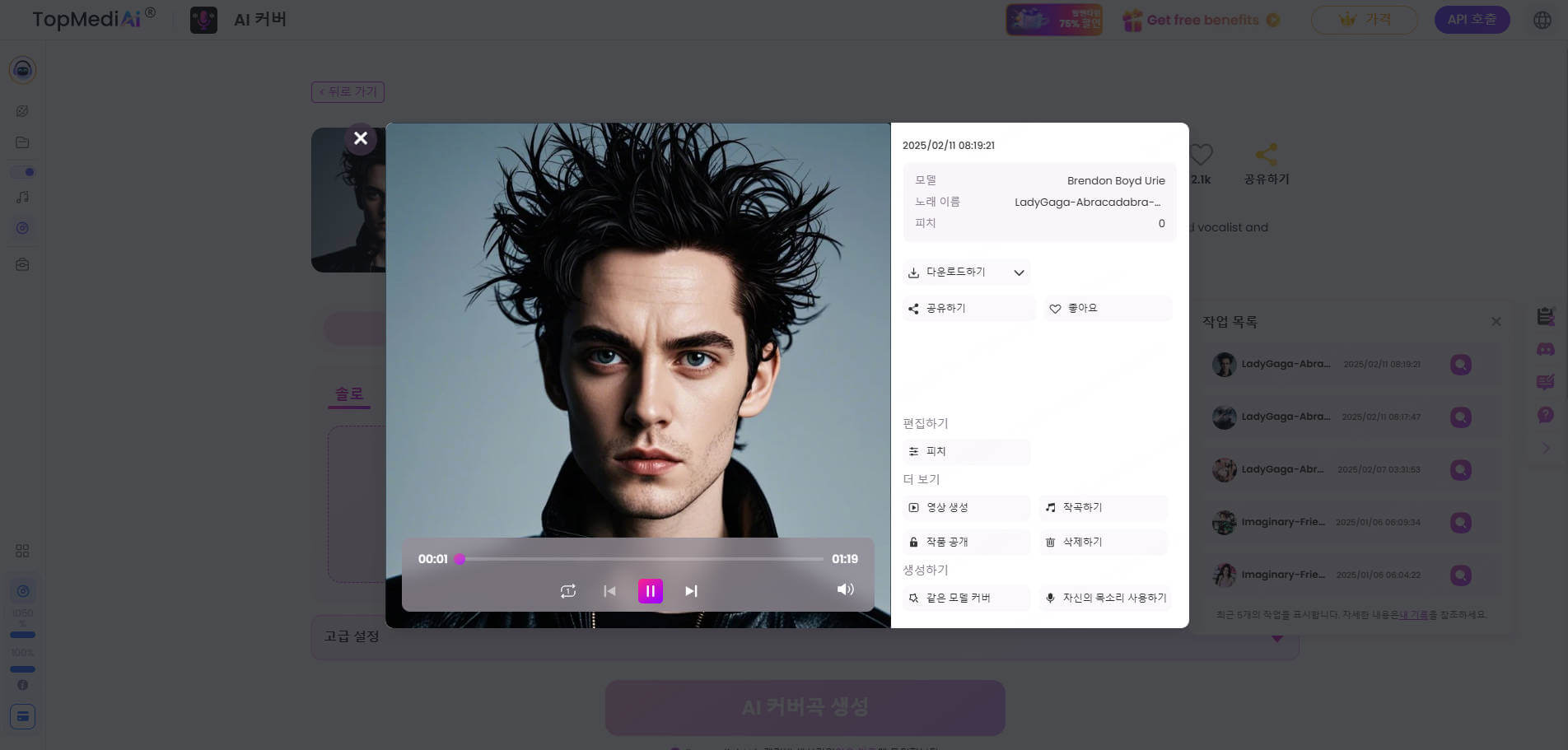The image size is (1568, 750).
Task: Go back with 뒤로 가기 button
Action: click(x=348, y=92)
